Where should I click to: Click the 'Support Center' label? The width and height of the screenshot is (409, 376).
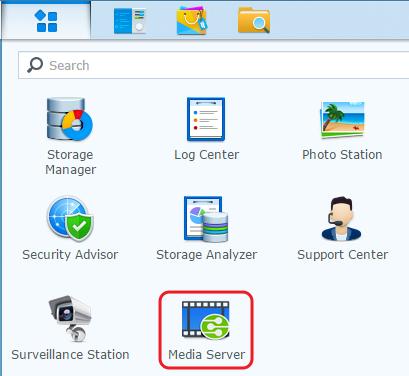pos(343,255)
